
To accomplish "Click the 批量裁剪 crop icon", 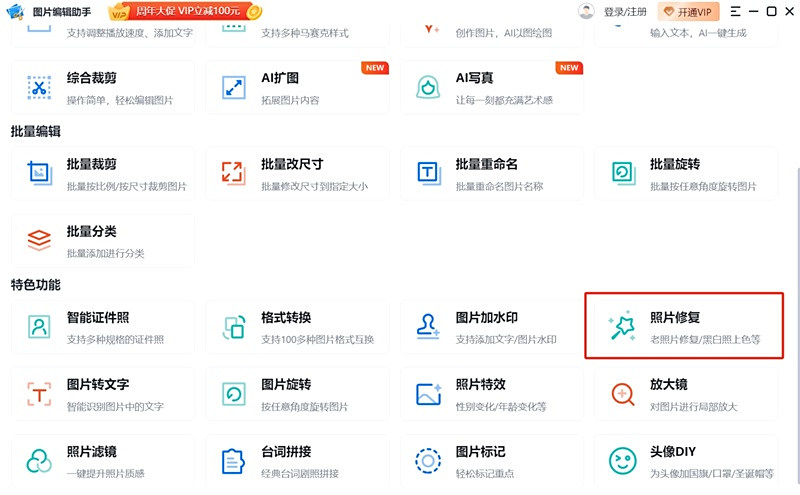I will pyautogui.click(x=39, y=174).
